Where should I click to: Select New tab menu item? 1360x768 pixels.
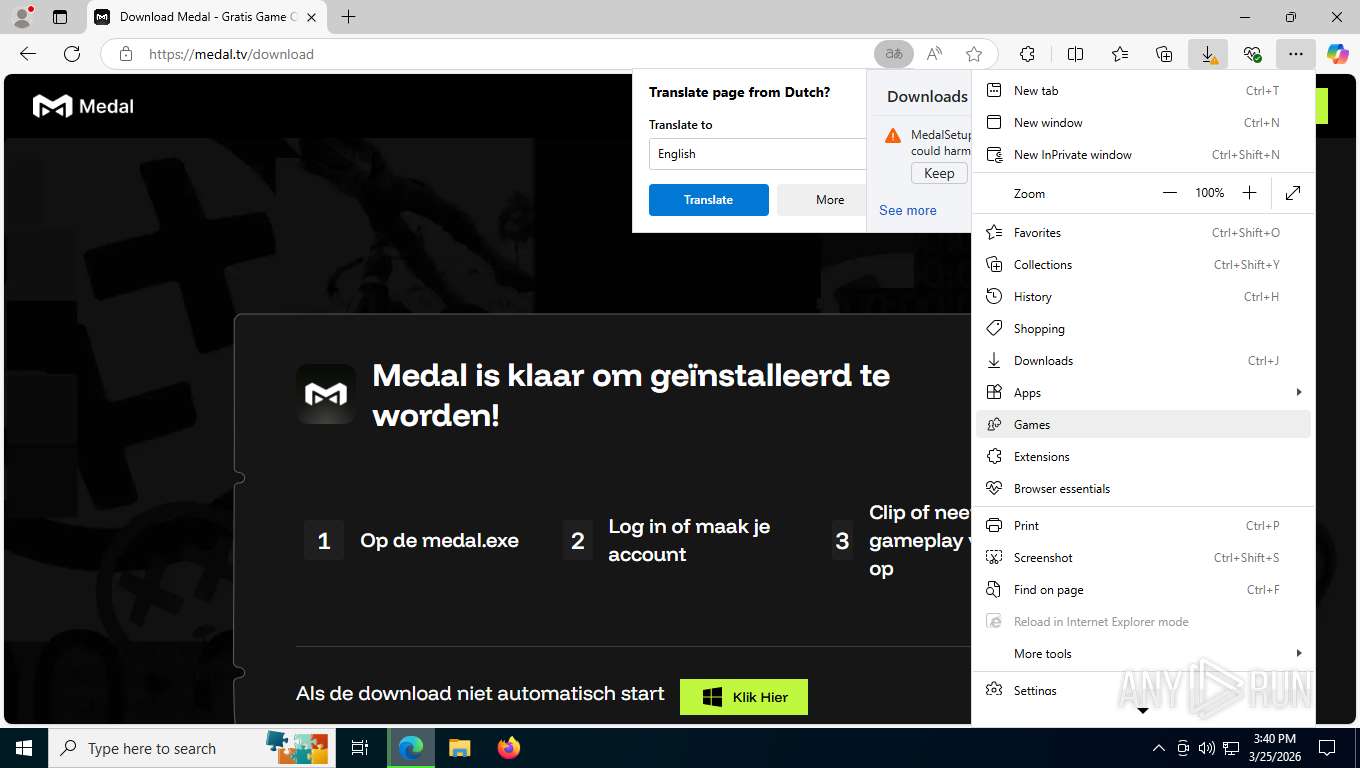point(1143,91)
